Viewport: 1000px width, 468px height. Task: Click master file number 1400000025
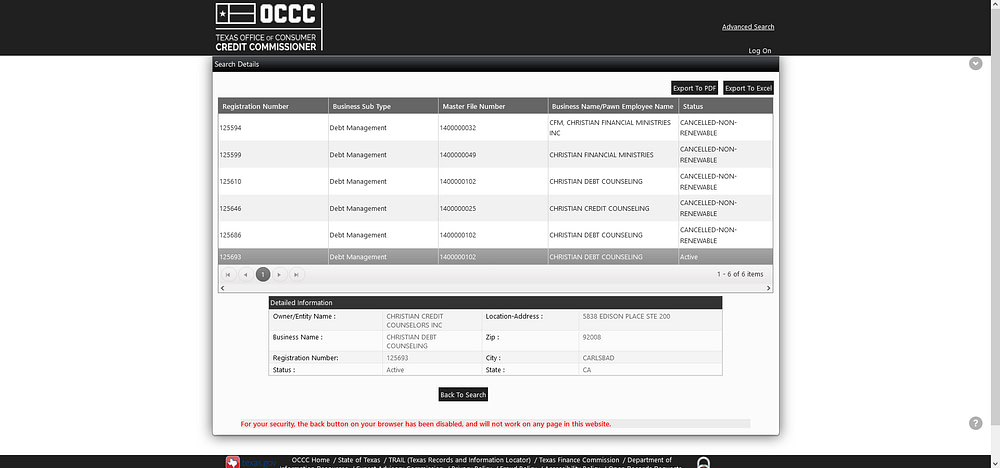[458, 208]
